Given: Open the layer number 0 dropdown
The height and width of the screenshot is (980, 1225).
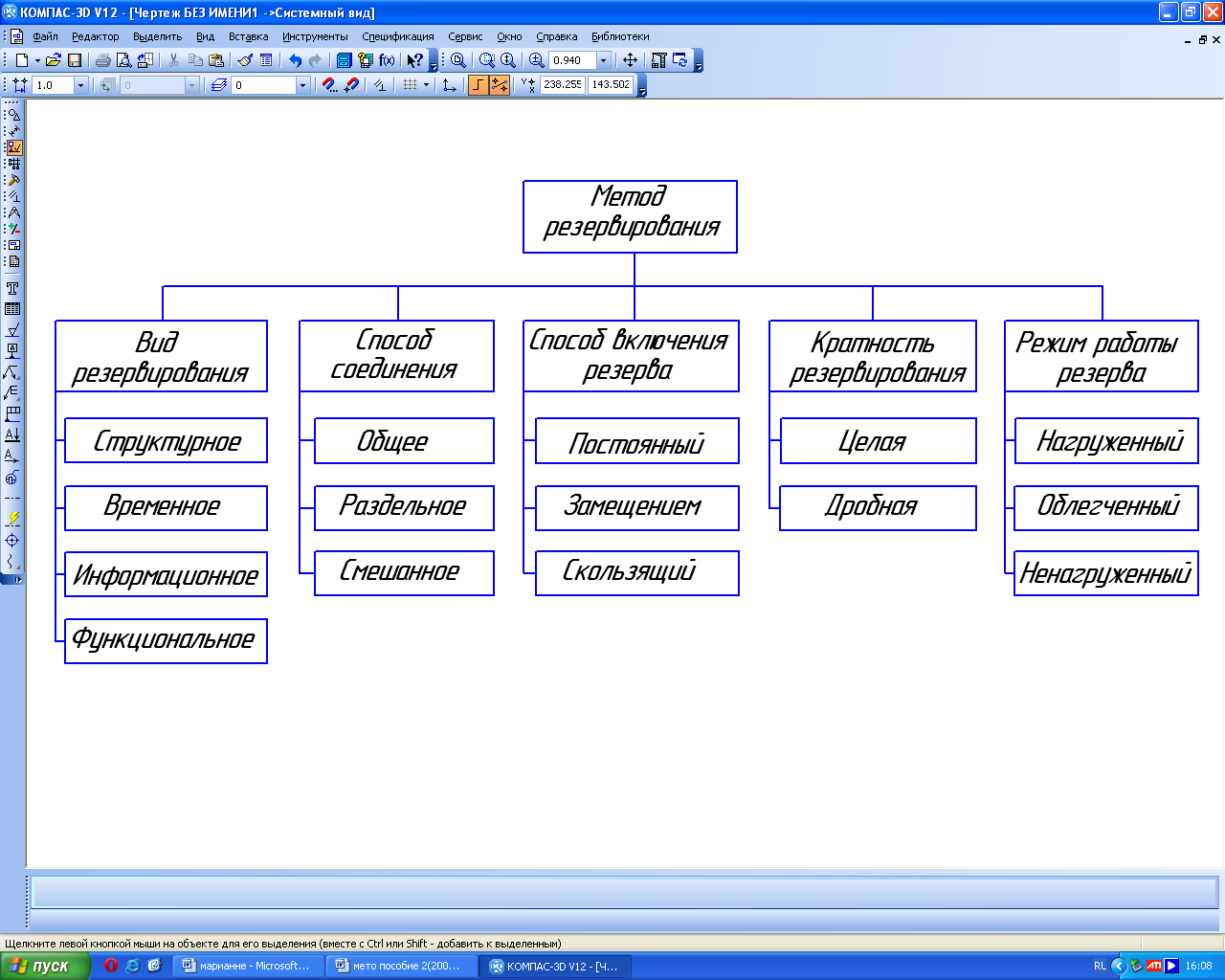Looking at the screenshot, I should (x=303, y=85).
